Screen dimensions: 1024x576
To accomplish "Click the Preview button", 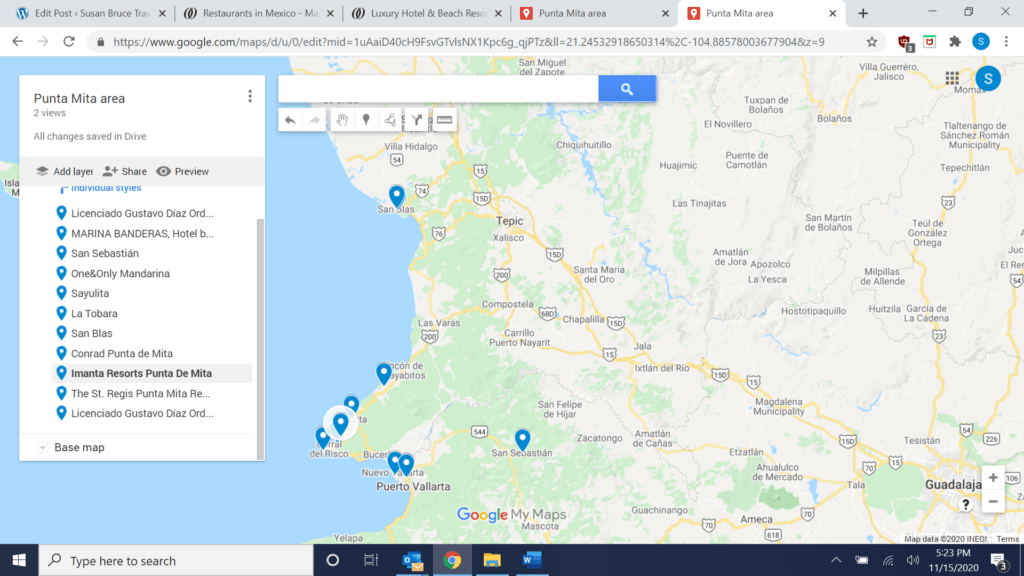I will click(183, 172).
